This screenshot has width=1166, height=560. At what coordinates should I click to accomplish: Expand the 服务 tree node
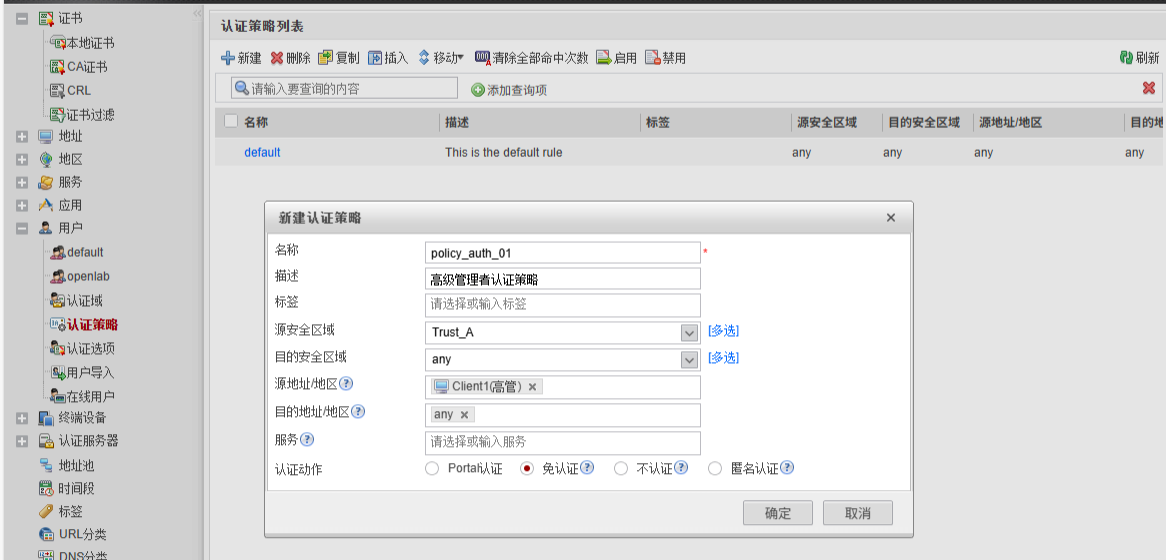(22, 183)
